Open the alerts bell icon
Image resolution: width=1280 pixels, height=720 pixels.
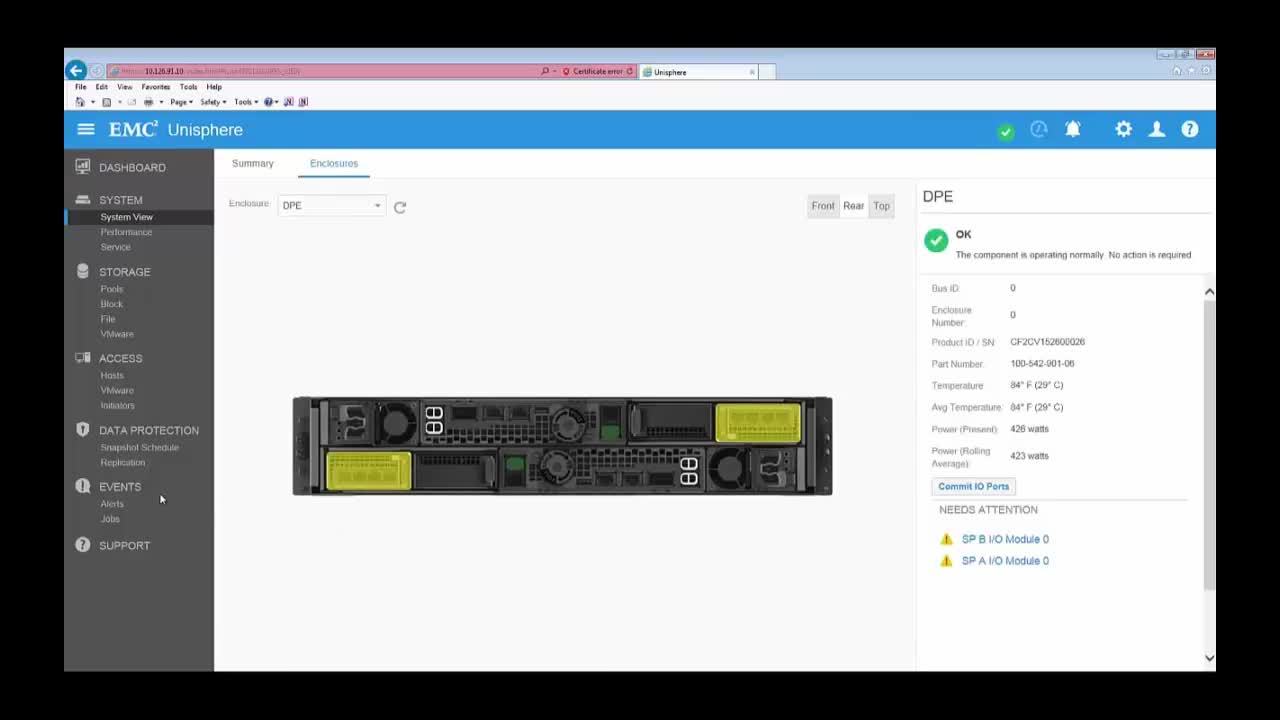pyautogui.click(x=1073, y=129)
